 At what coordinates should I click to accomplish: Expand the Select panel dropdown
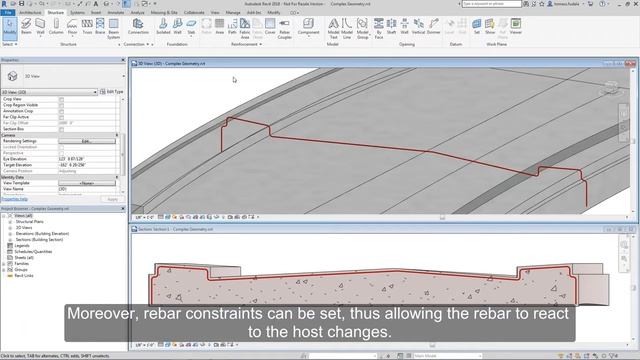coord(10,44)
